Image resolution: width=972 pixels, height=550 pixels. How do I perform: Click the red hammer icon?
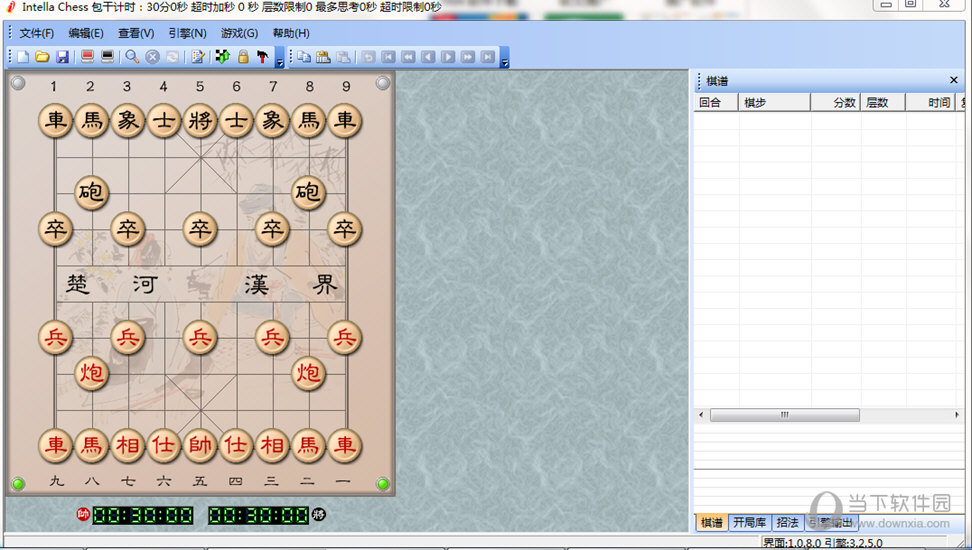[263, 57]
